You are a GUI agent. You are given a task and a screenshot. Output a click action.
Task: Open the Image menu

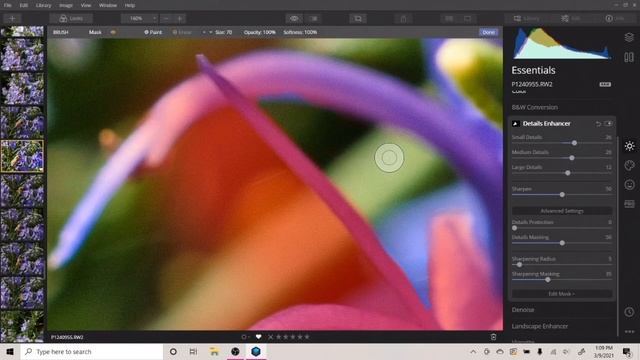66,5
